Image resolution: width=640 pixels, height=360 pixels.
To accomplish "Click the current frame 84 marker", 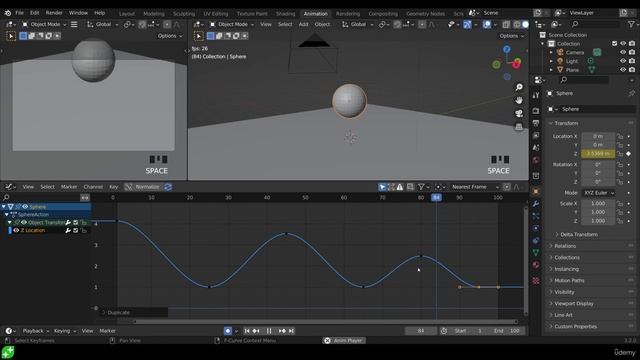I will [x=436, y=198].
